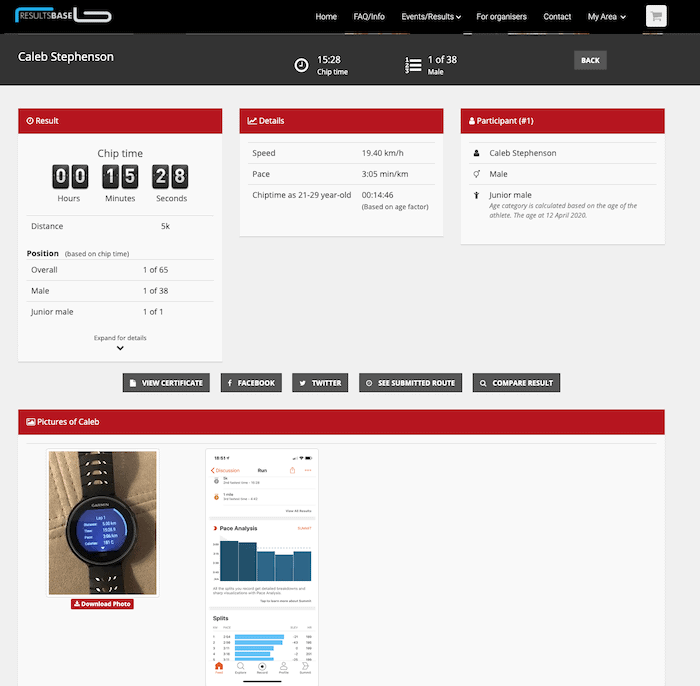The height and width of the screenshot is (686, 700).
Task: Click the clock icon beside chip time
Action: tap(301, 65)
